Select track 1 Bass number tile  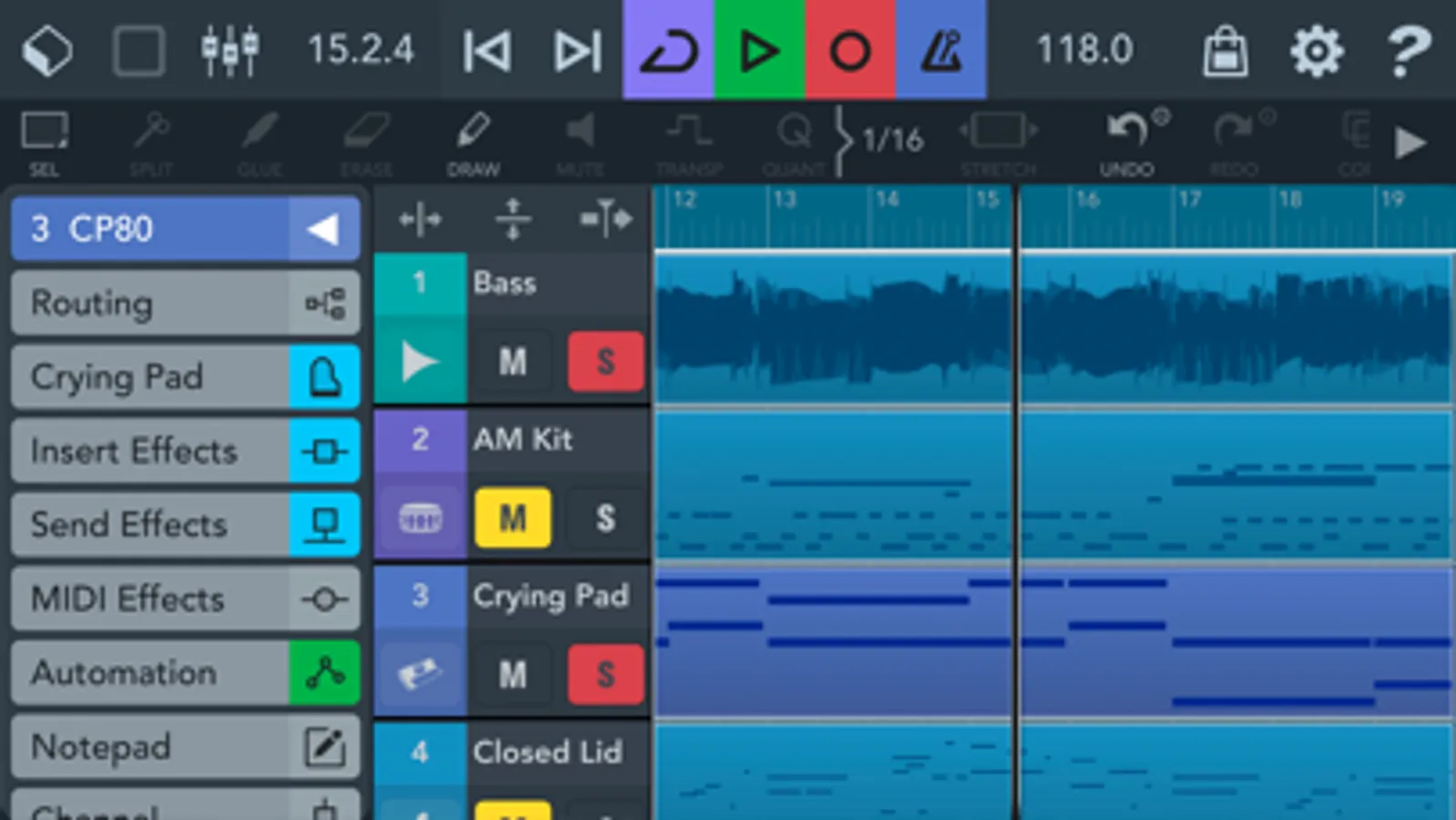[x=420, y=283]
